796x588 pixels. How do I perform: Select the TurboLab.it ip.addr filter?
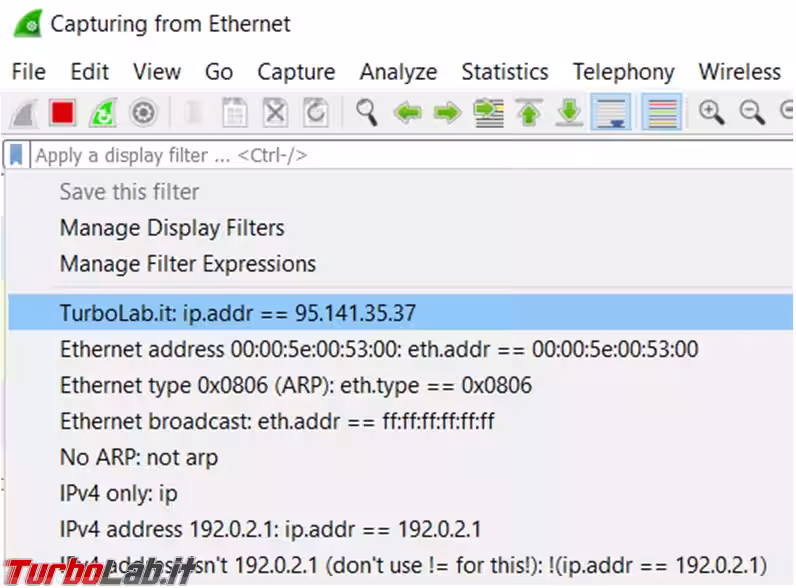tap(237, 313)
